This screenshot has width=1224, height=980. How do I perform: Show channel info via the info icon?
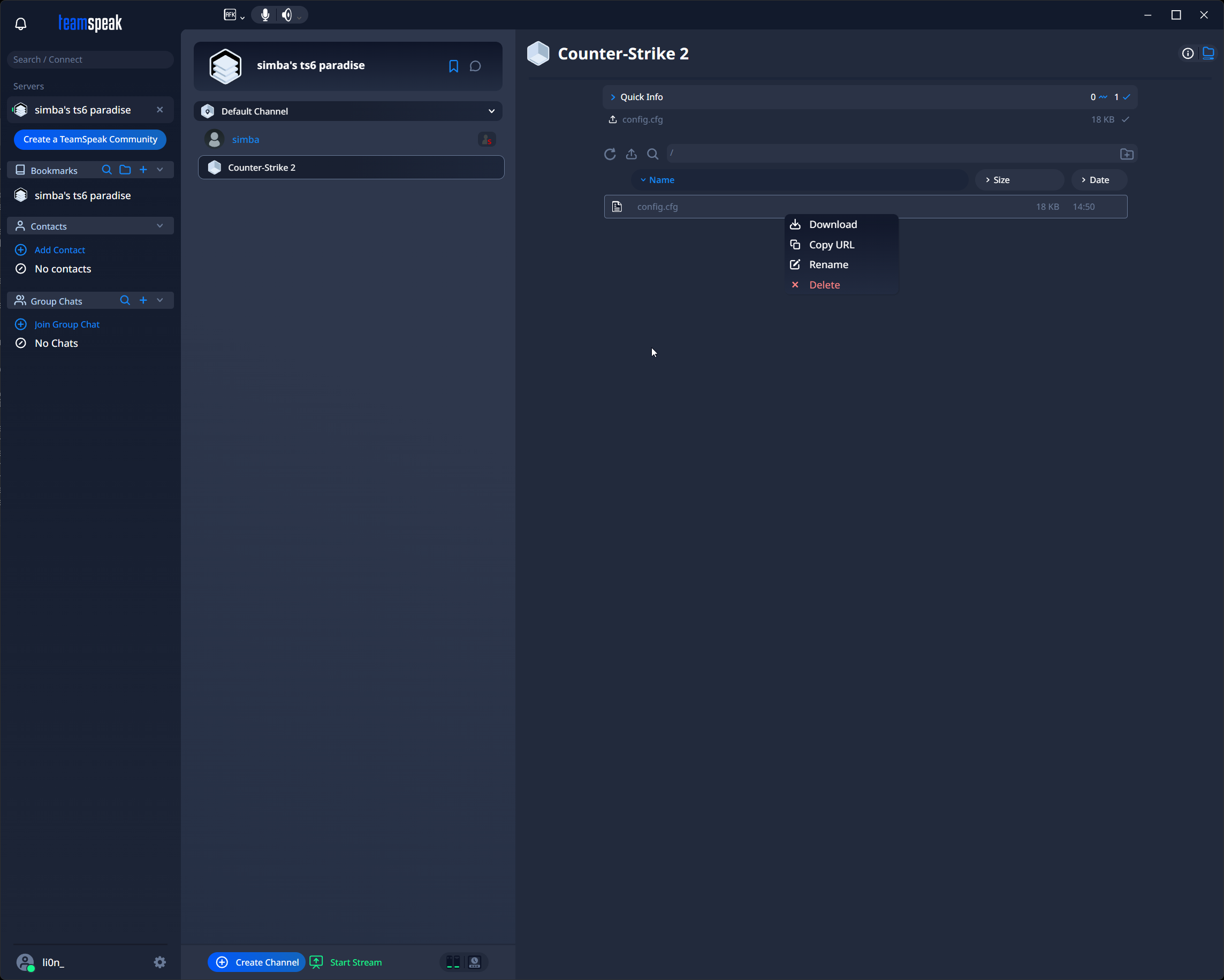[1188, 54]
